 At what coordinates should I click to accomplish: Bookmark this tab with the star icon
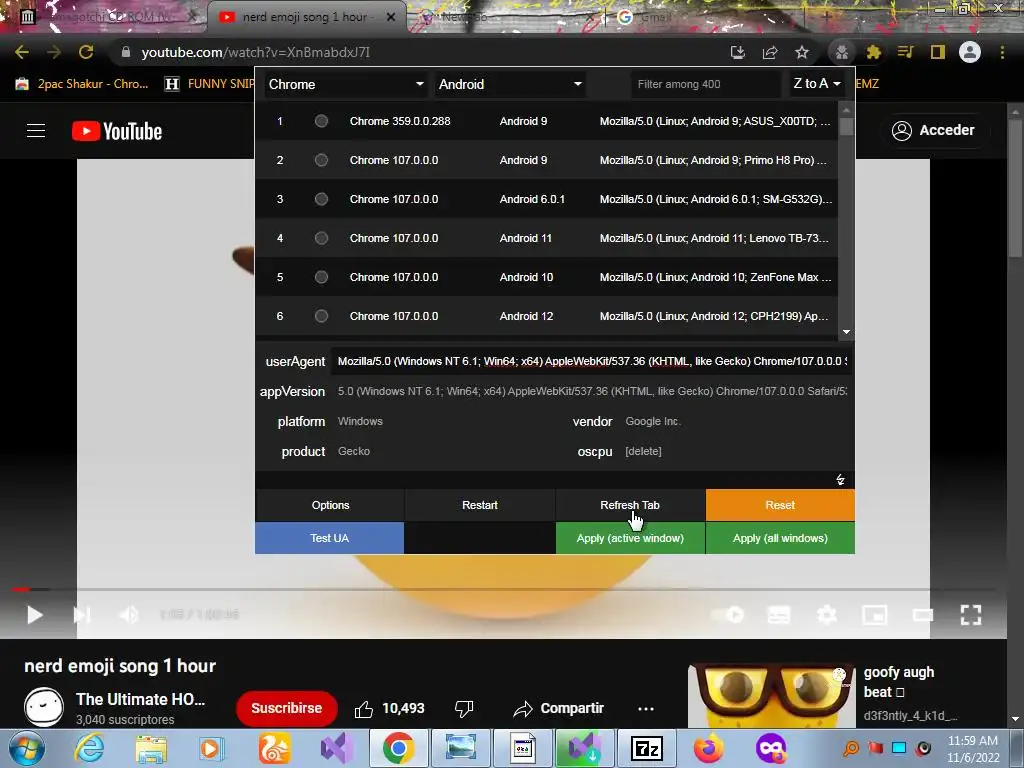coord(802,52)
